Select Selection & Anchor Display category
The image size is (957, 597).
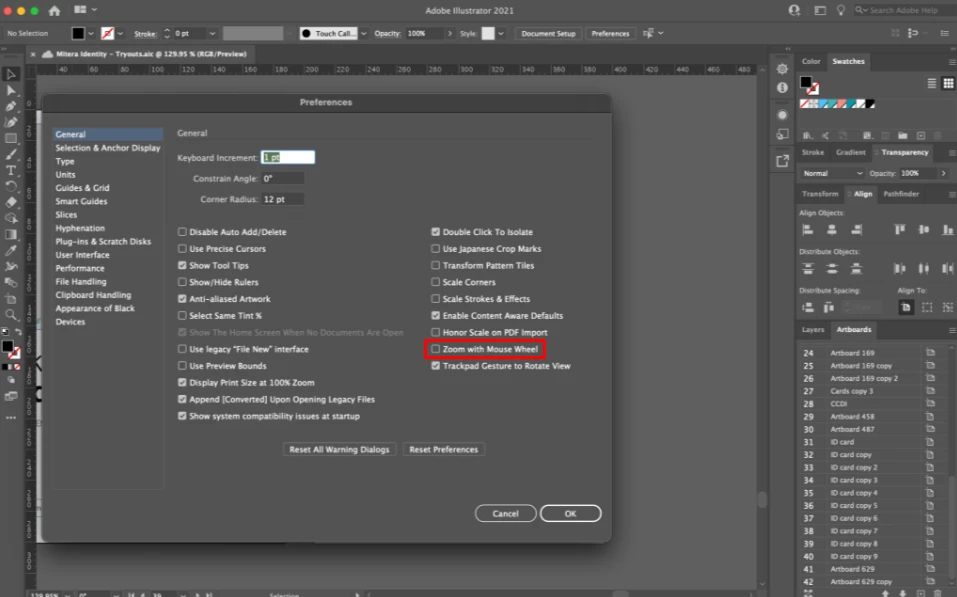(x=107, y=148)
